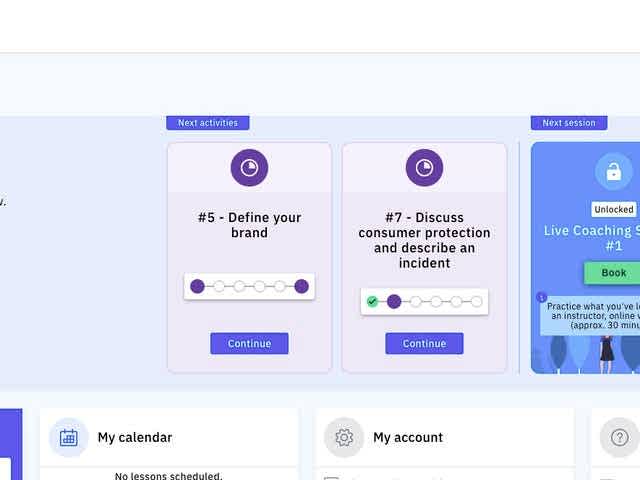Click the Next session label tab
Viewport: 640px width, 480px height.
(x=569, y=123)
